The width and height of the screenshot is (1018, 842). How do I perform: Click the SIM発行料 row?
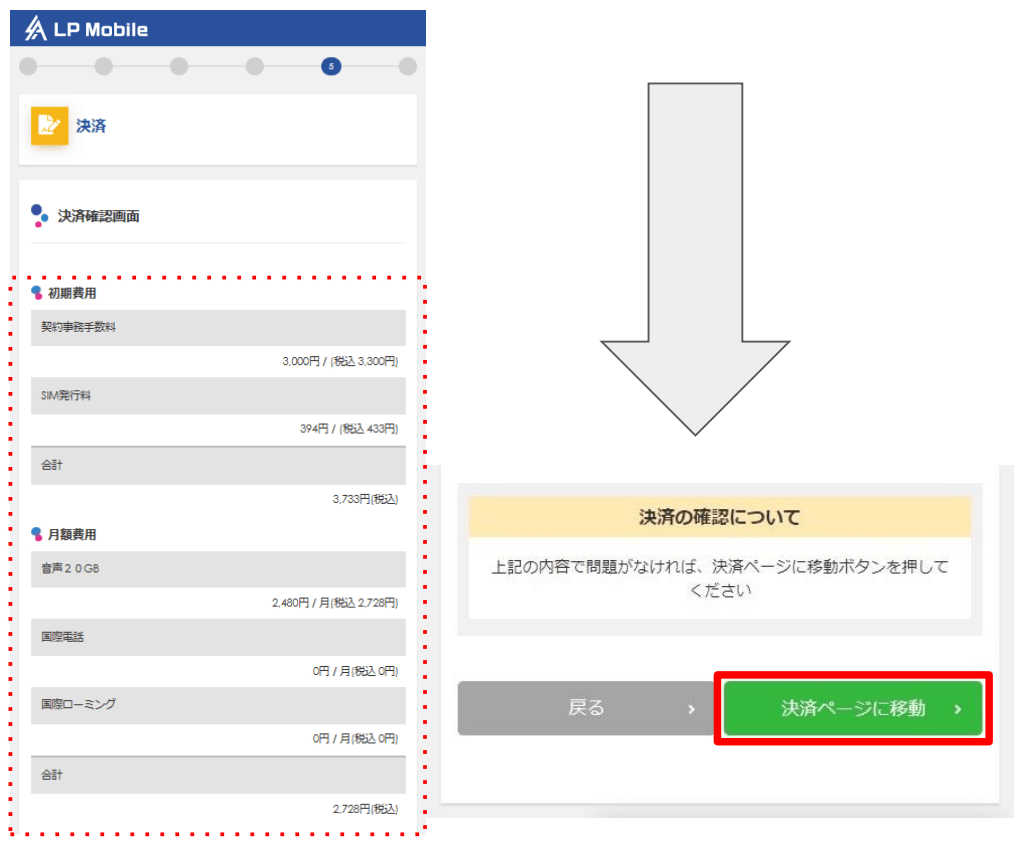218,396
